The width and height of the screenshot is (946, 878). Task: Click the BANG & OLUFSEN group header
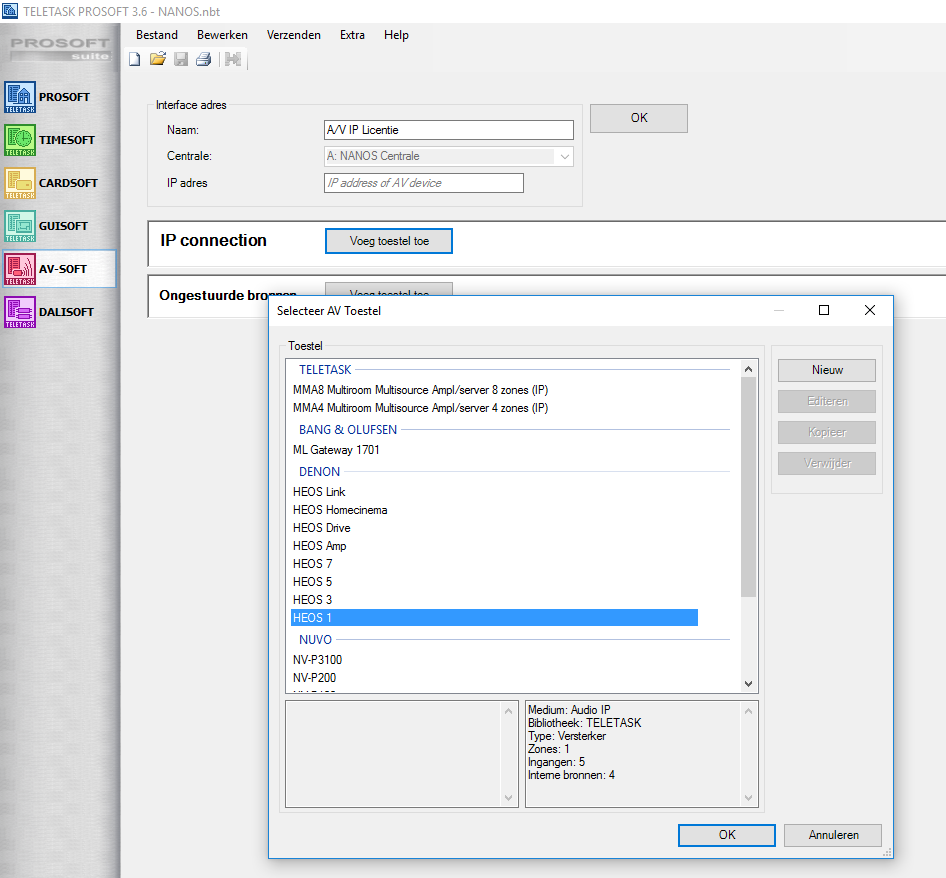(348, 430)
